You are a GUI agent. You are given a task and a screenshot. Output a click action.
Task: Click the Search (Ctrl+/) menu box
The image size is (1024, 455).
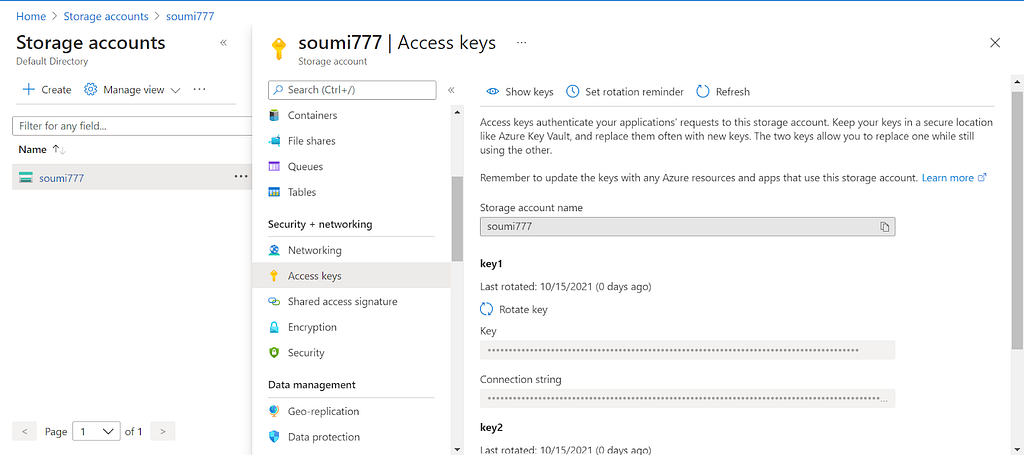[352, 90]
